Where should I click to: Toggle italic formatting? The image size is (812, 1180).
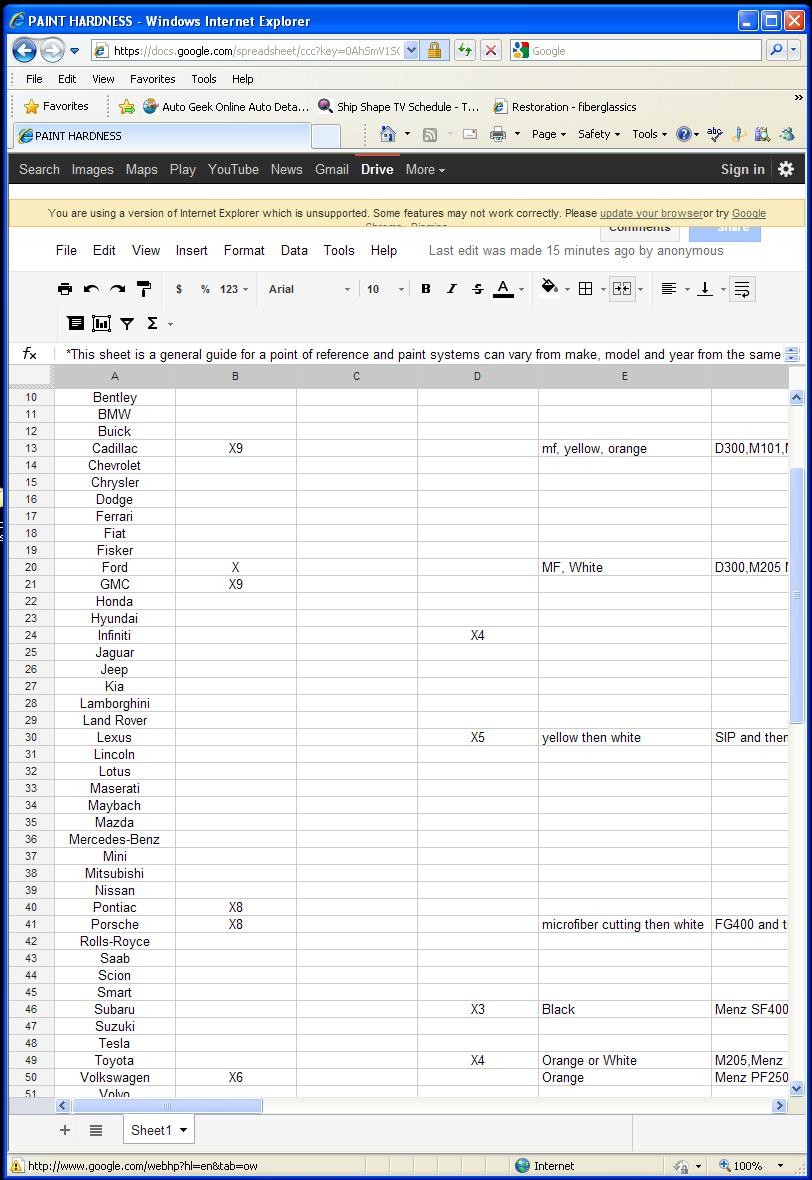(x=452, y=289)
